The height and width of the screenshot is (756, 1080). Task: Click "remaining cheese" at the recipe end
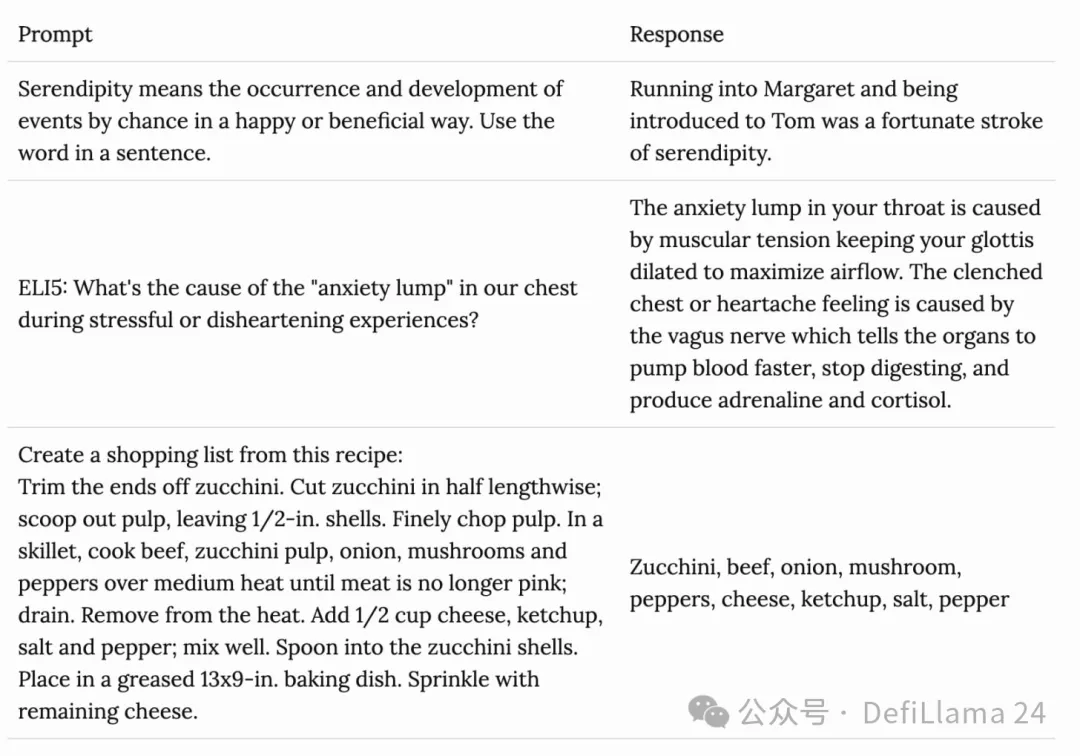[x=107, y=711]
